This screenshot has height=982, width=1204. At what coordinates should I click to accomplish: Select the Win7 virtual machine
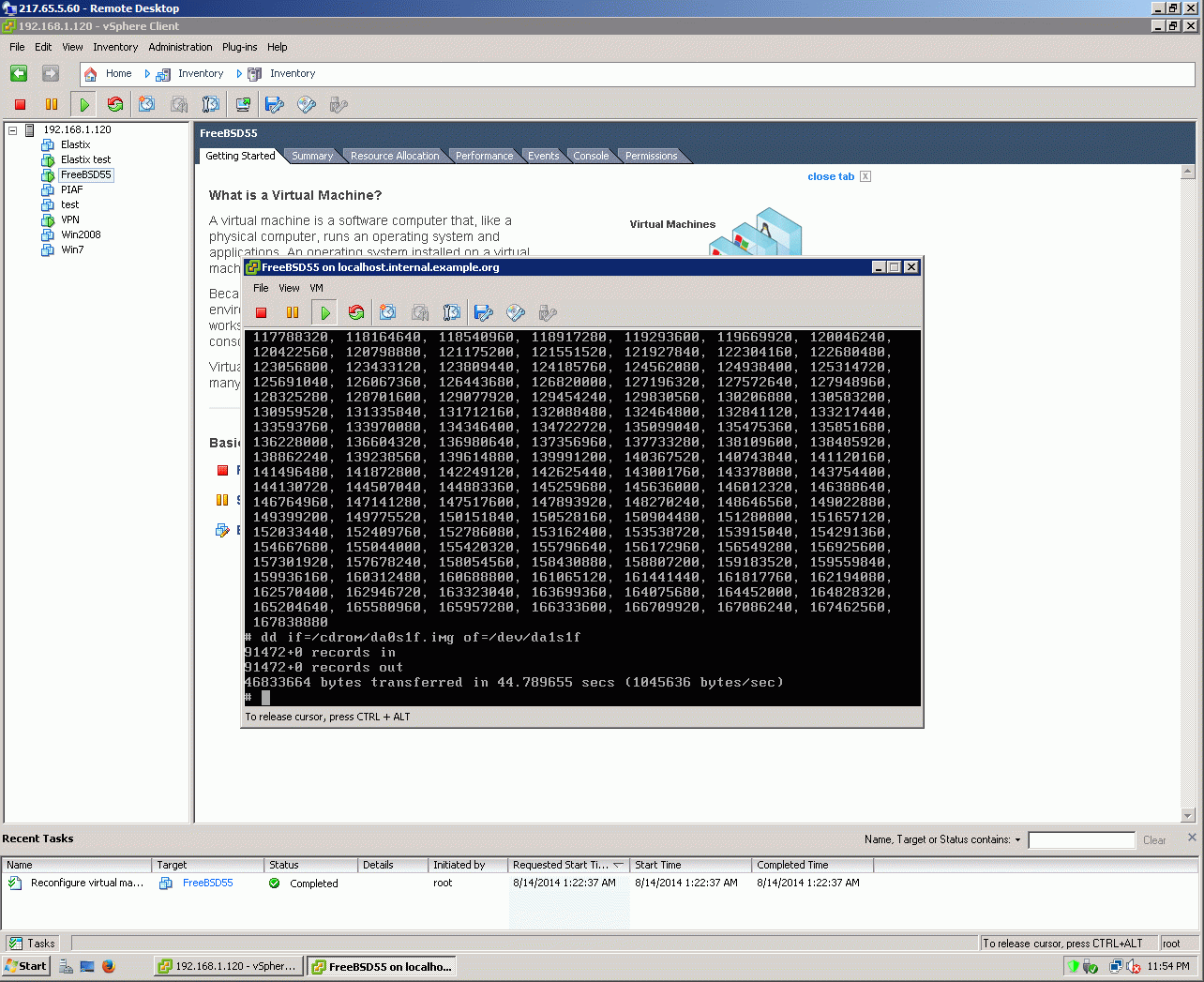click(x=72, y=249)
